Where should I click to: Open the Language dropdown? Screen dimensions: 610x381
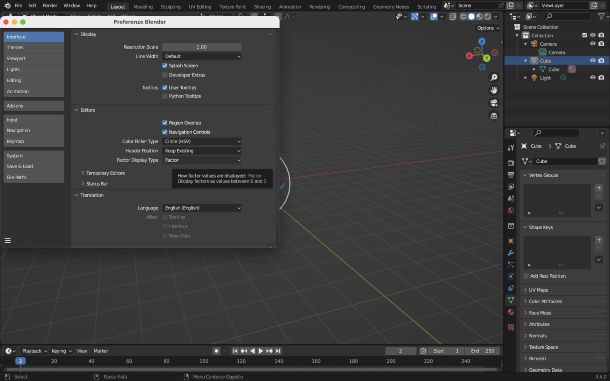click(x=202, y=208)
